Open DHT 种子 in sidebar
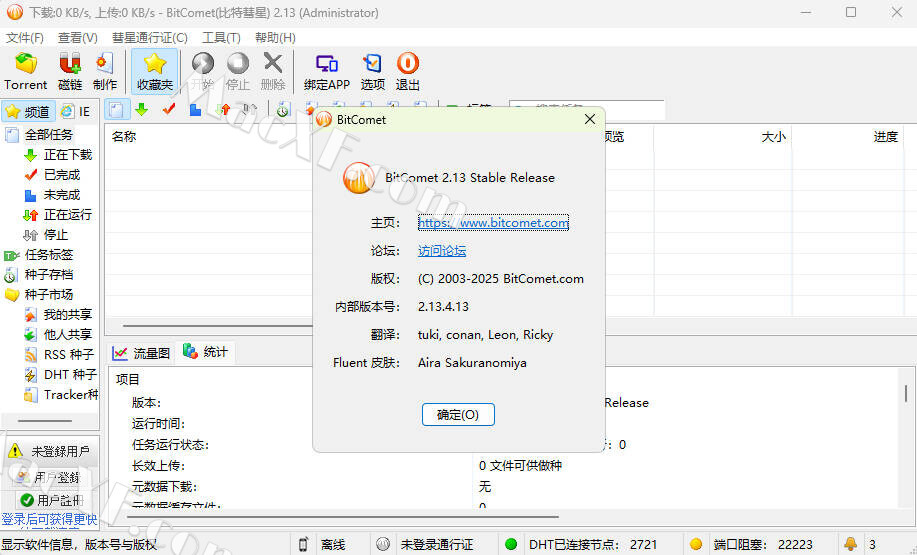This screenshot has width=917, height=555. pyautogui.click(x=70, y=374)
